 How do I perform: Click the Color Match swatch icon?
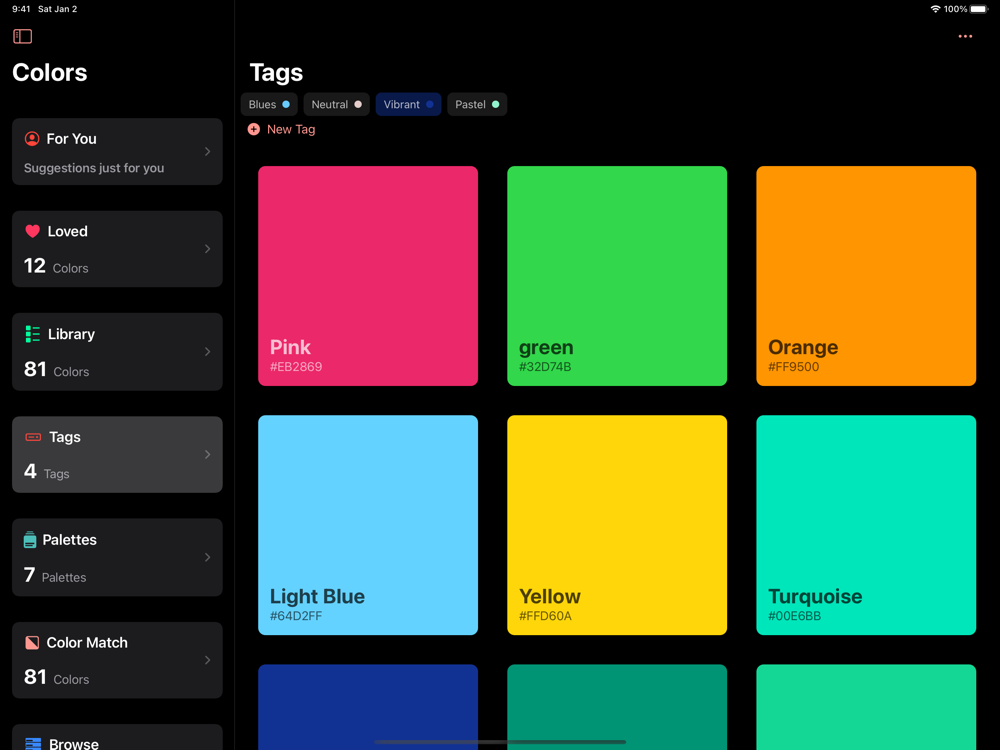[32, 642]
